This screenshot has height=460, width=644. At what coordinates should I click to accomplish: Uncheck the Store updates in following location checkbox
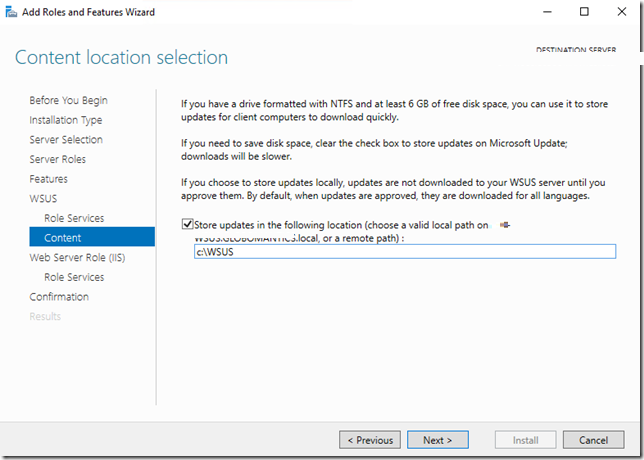187,225
